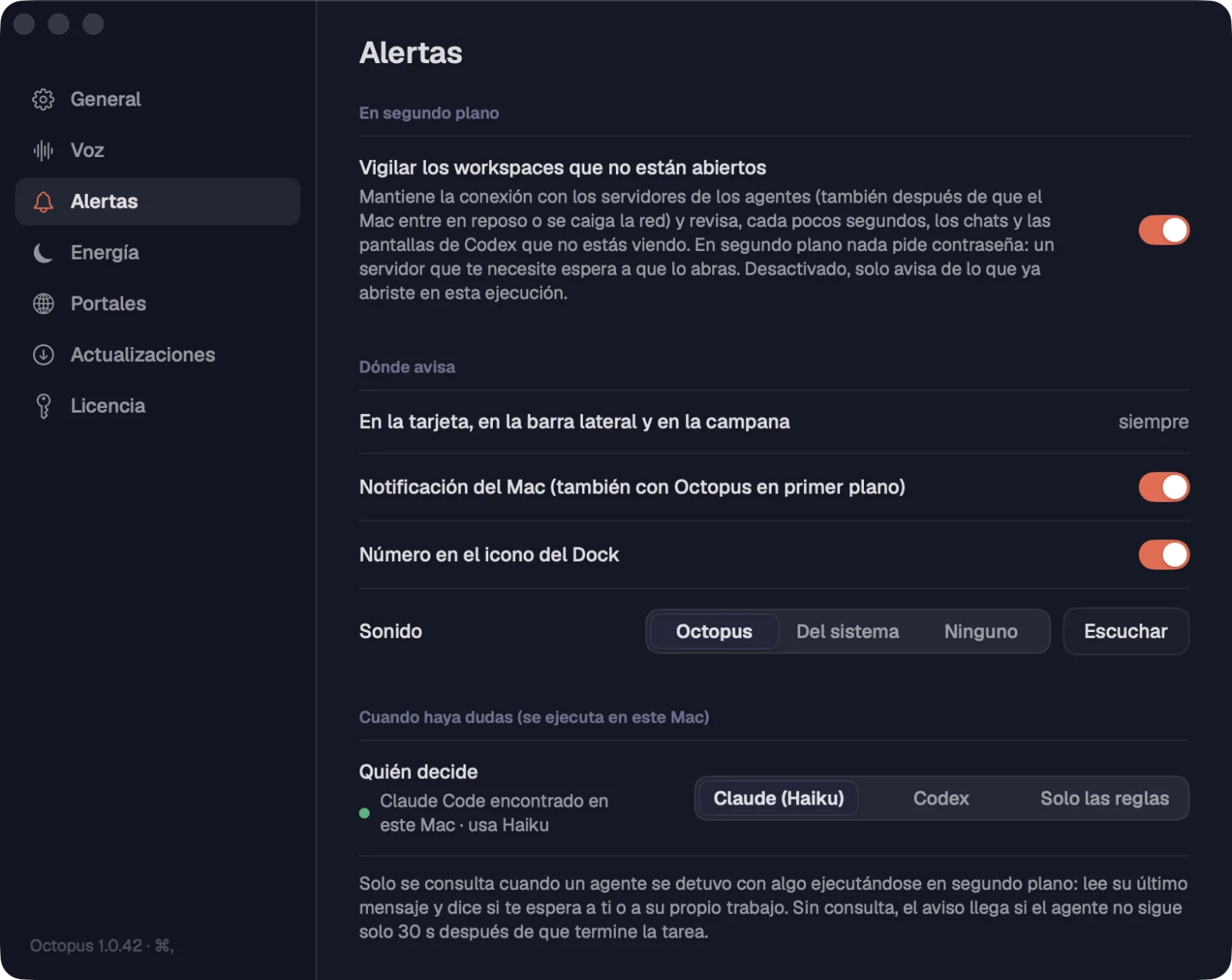This screenshot has height=980, width=1232.
Task: Click the Sonido label
Action: [390, 631]
